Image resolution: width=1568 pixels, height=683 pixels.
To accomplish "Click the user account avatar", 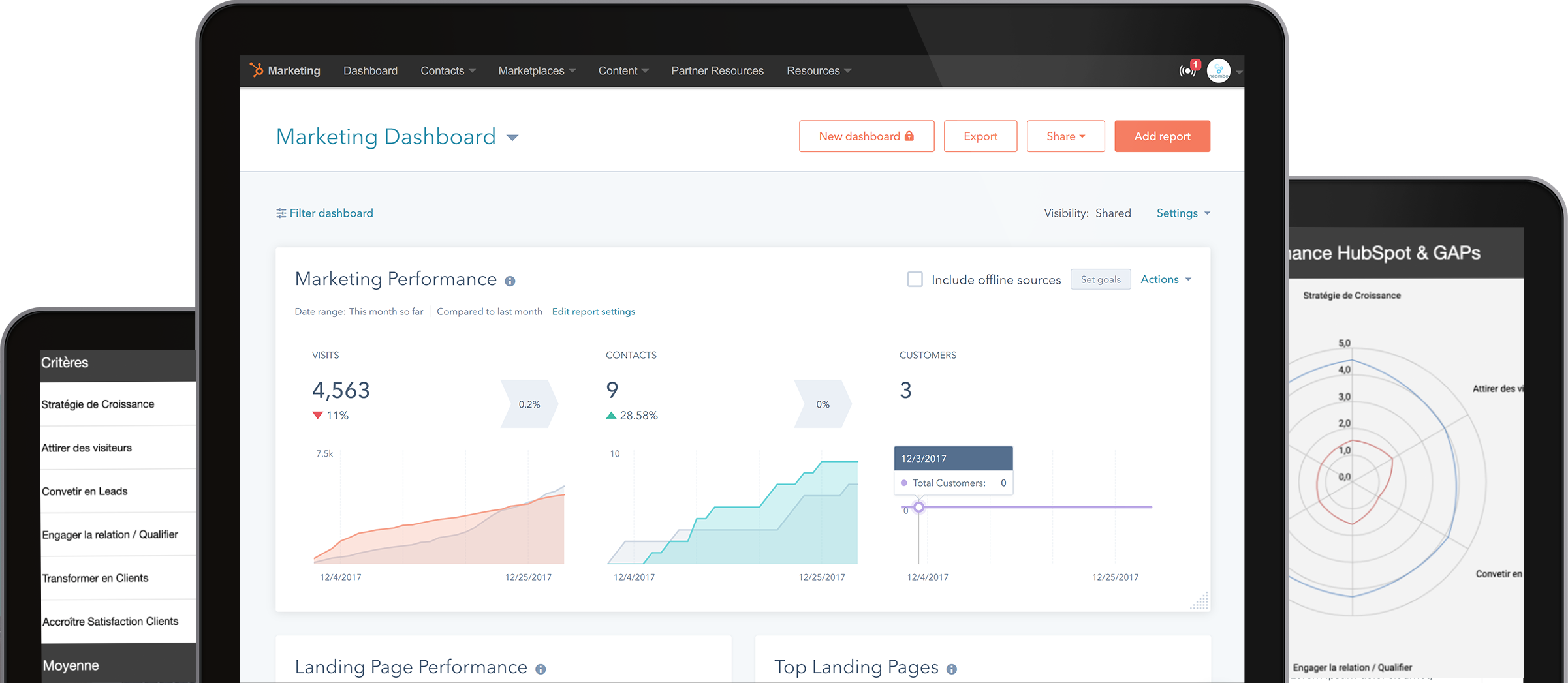I will [1218, 71].
